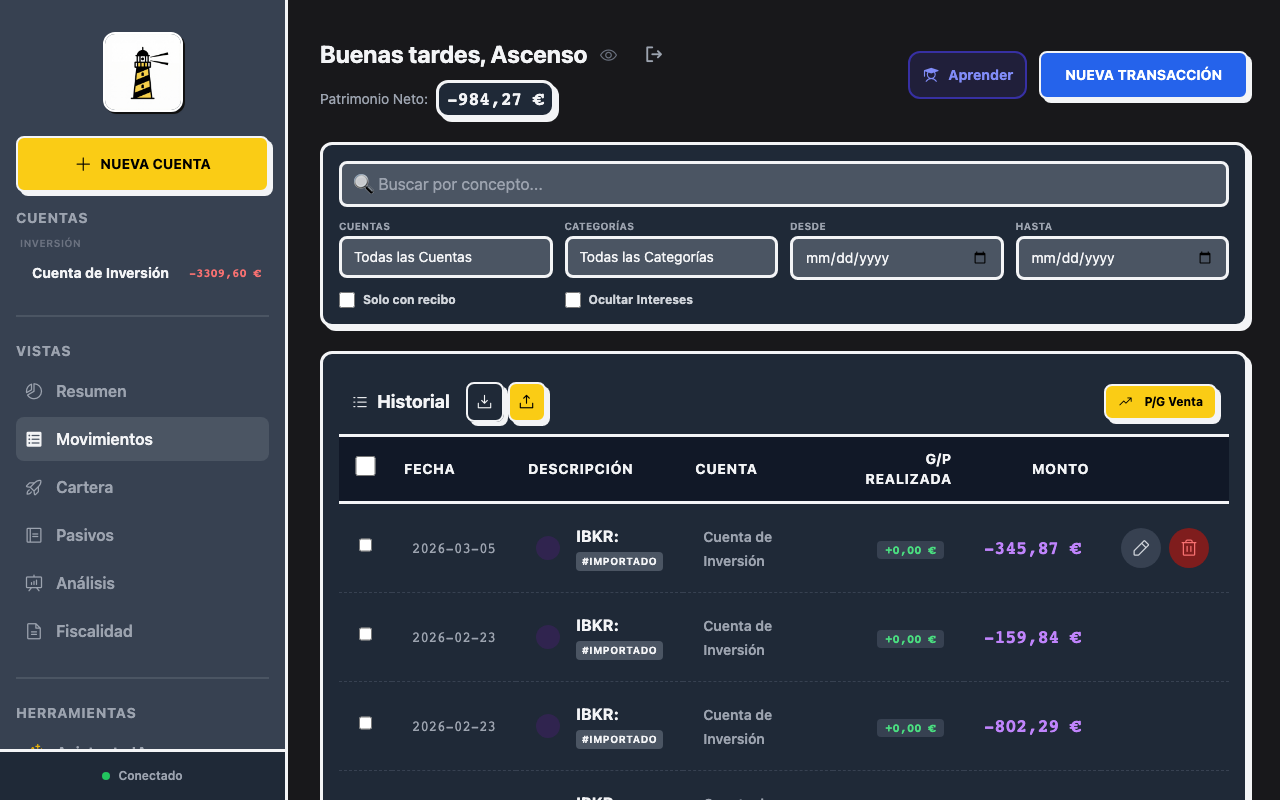
Task: Expand the Todas las Categorías dropdown
Action: (x=671, y=257)
